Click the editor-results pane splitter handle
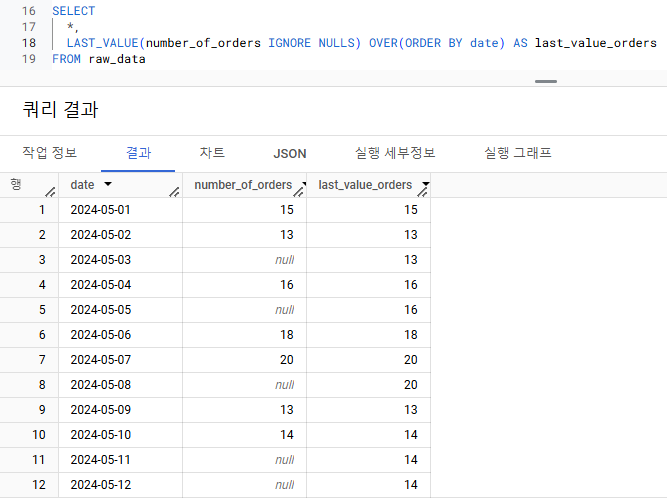The height and width of the screenshot is (498, 667). (546, 81)
